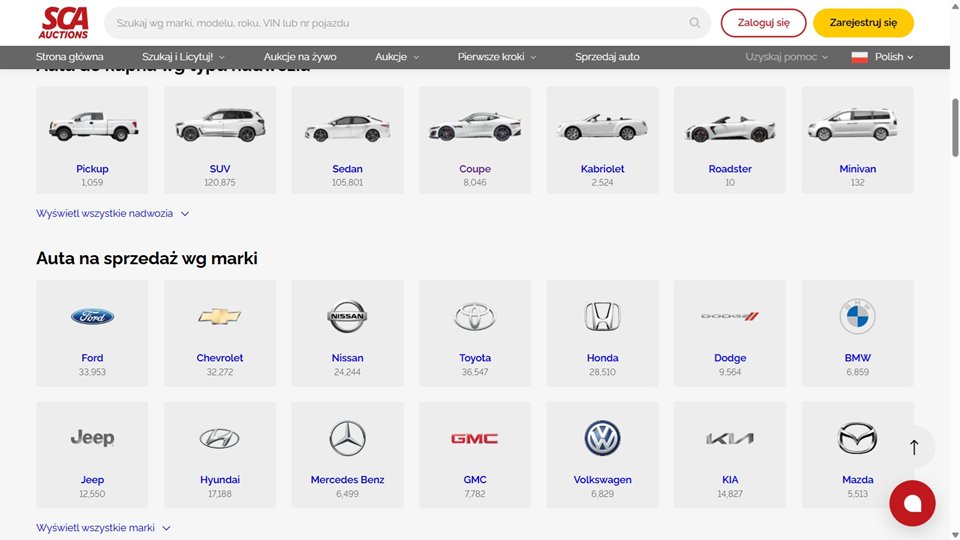Click the Polish flag icon
The width and height of the screenshot is (960, 540).
(x=860, y=57)
